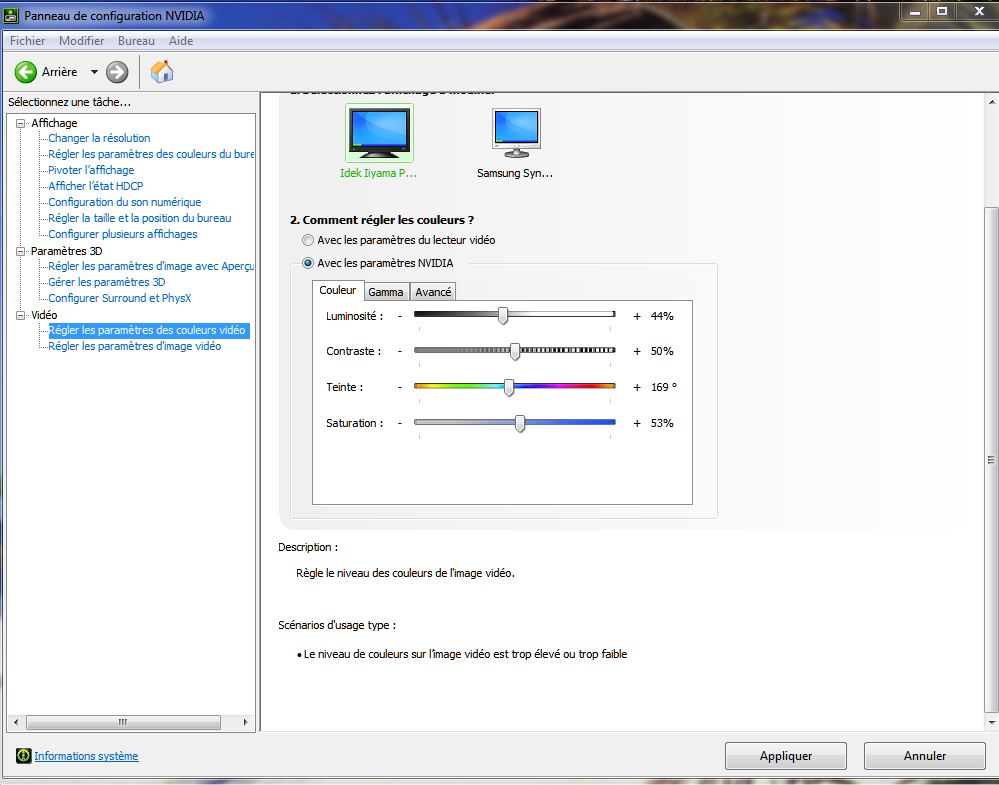The width and height of the screenshot is (999, 785).
Task: Open 'Configurer Surround et PhysX' task
Action: coord(120,298)
